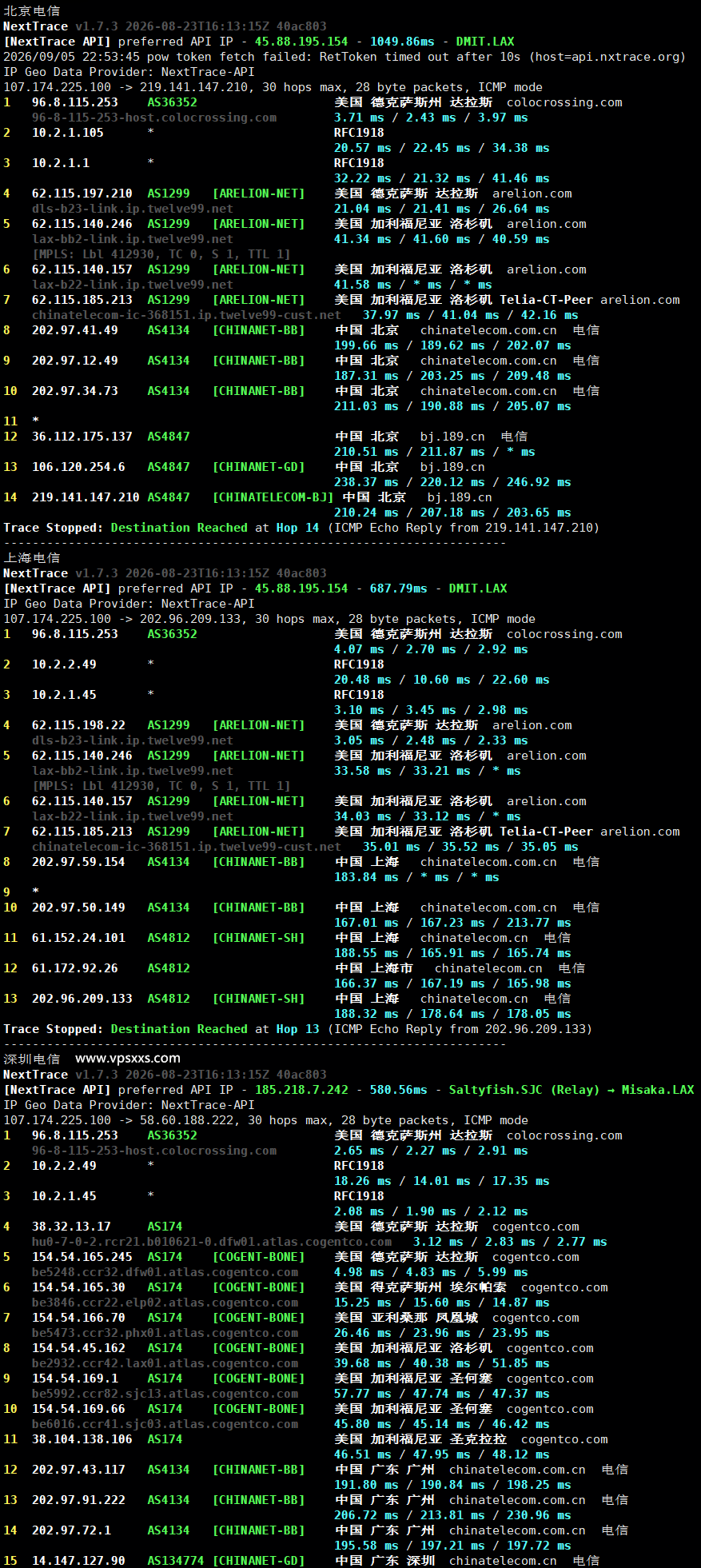Select hop IP '202.97.34.73'
Viewport: 701px width, 1568px height.
(75, 391)
